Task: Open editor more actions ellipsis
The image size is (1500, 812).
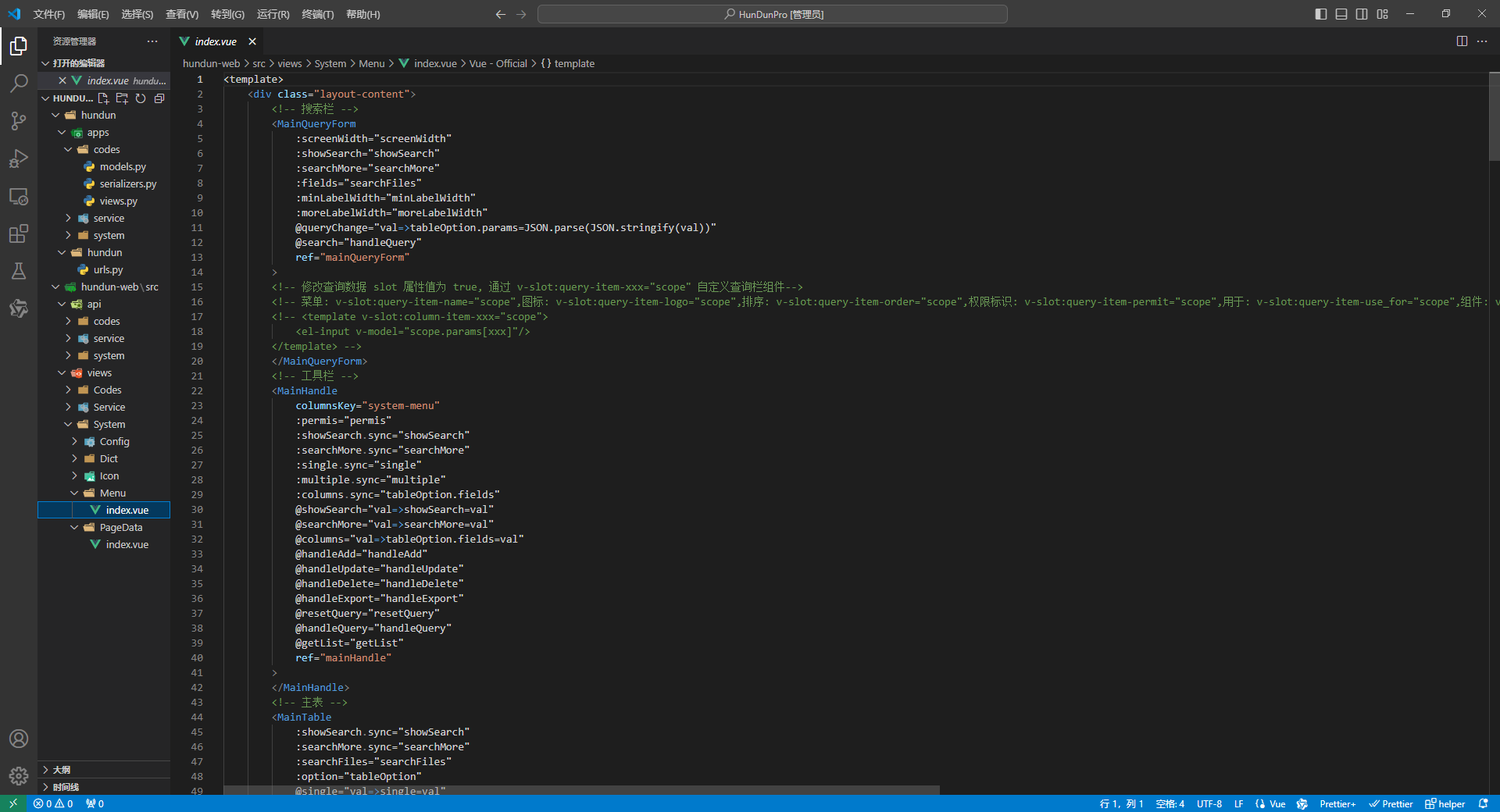Action: (x=1482, y=41)
